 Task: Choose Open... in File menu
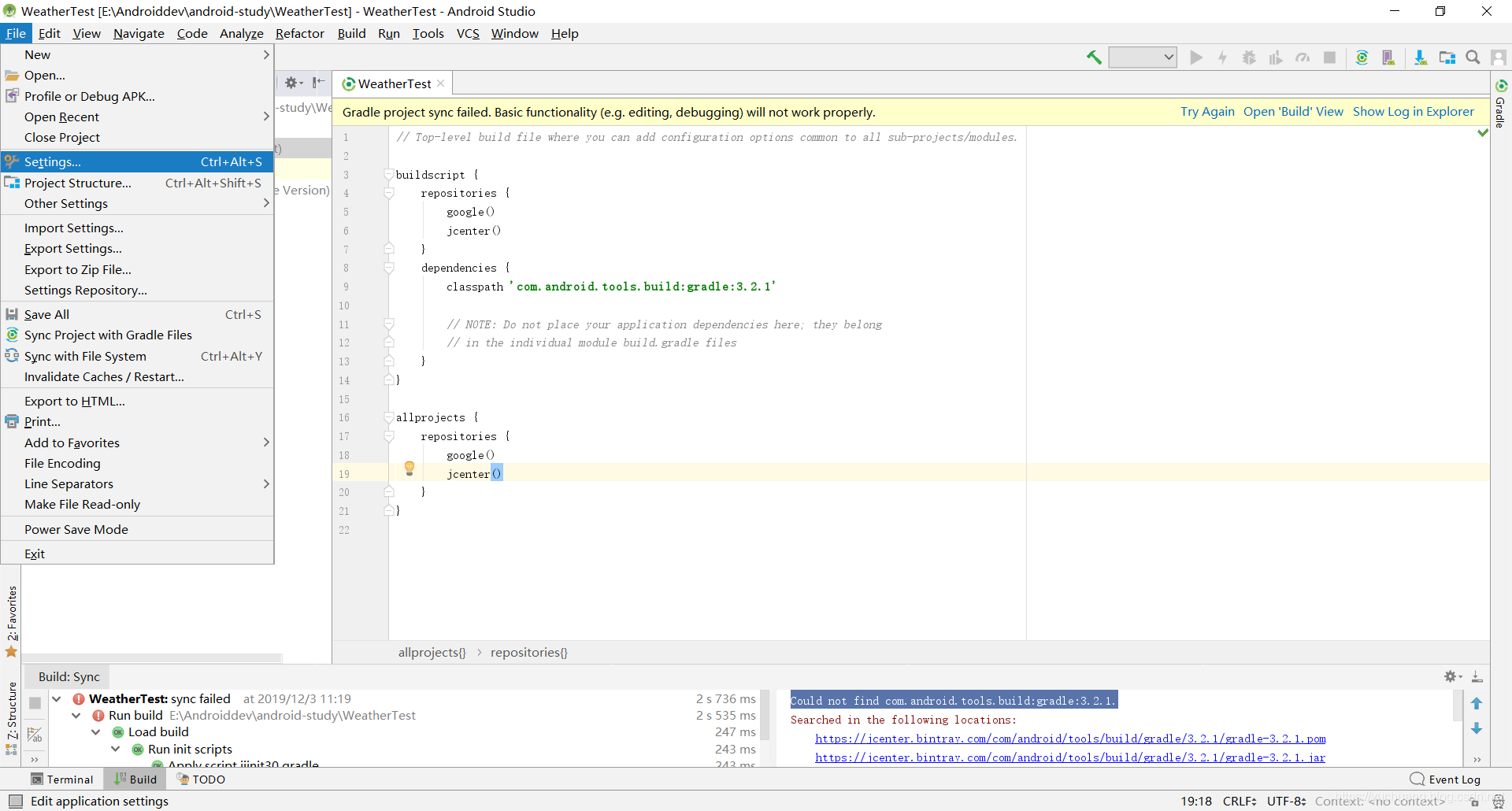(137, 76)
